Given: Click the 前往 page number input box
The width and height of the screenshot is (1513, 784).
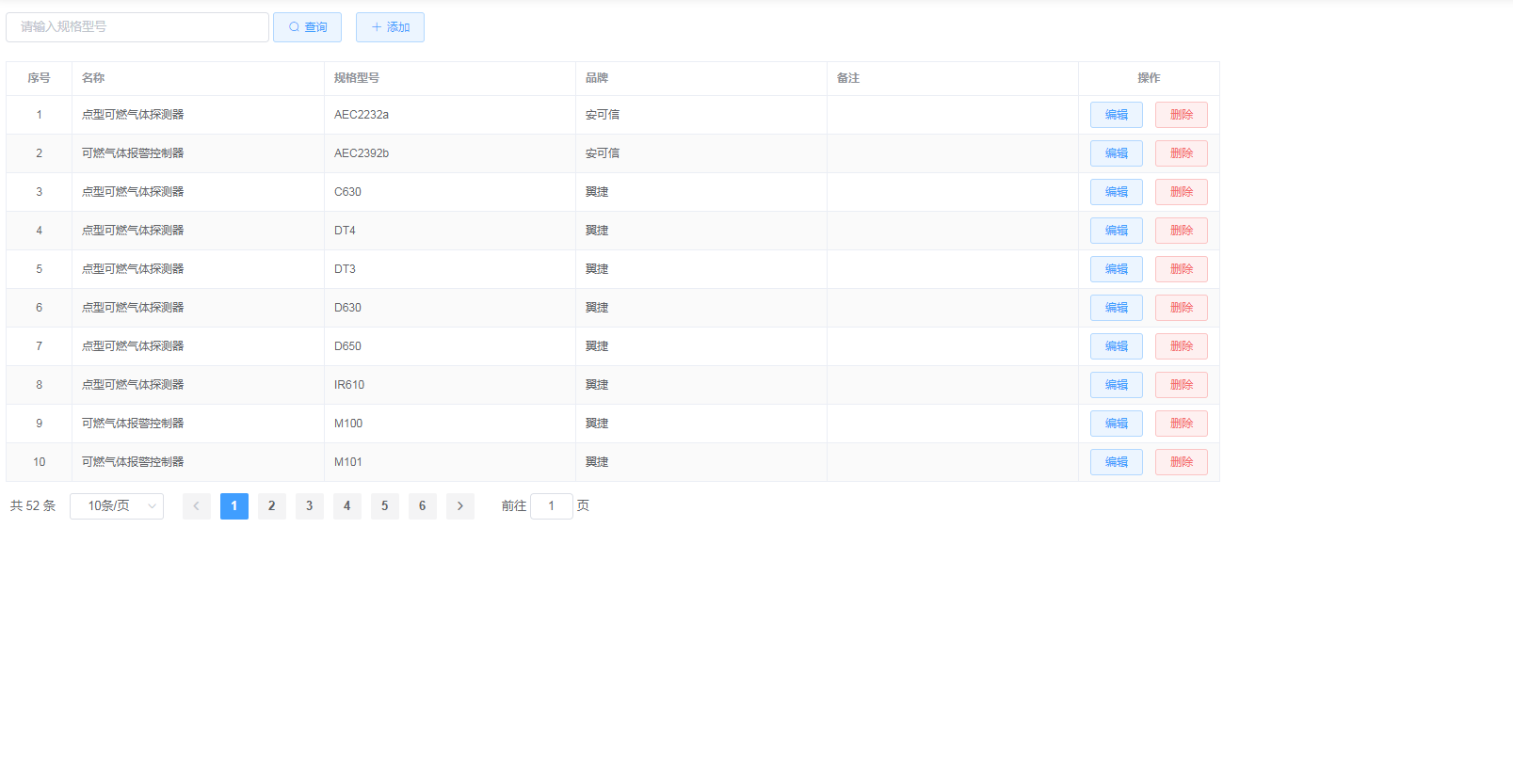Looking at the screenshot, I should (551, 506).
